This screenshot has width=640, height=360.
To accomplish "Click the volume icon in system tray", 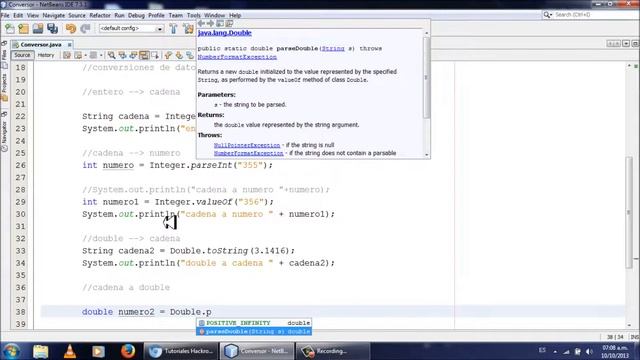I will pos(589,351).
